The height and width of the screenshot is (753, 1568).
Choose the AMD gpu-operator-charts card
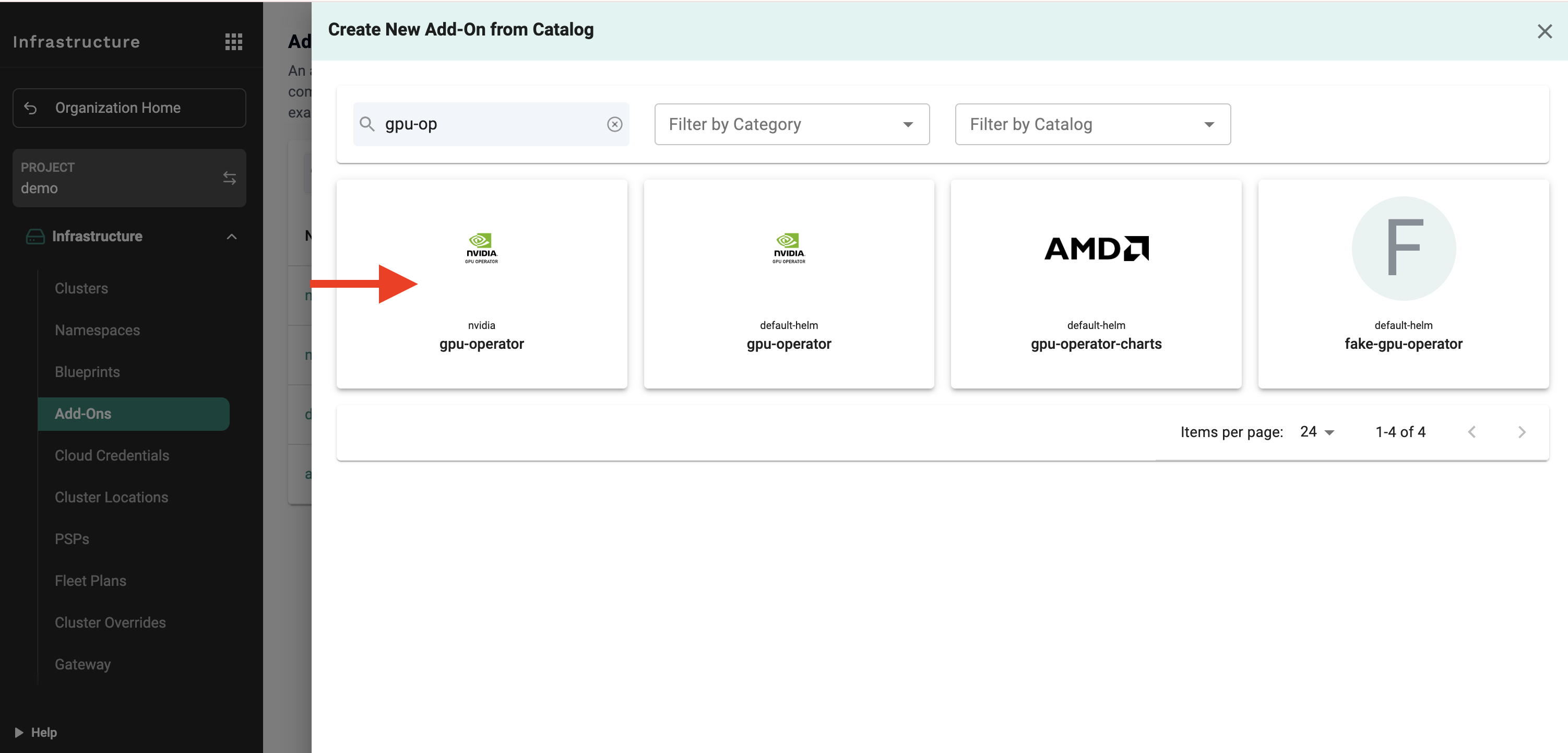1096,284
